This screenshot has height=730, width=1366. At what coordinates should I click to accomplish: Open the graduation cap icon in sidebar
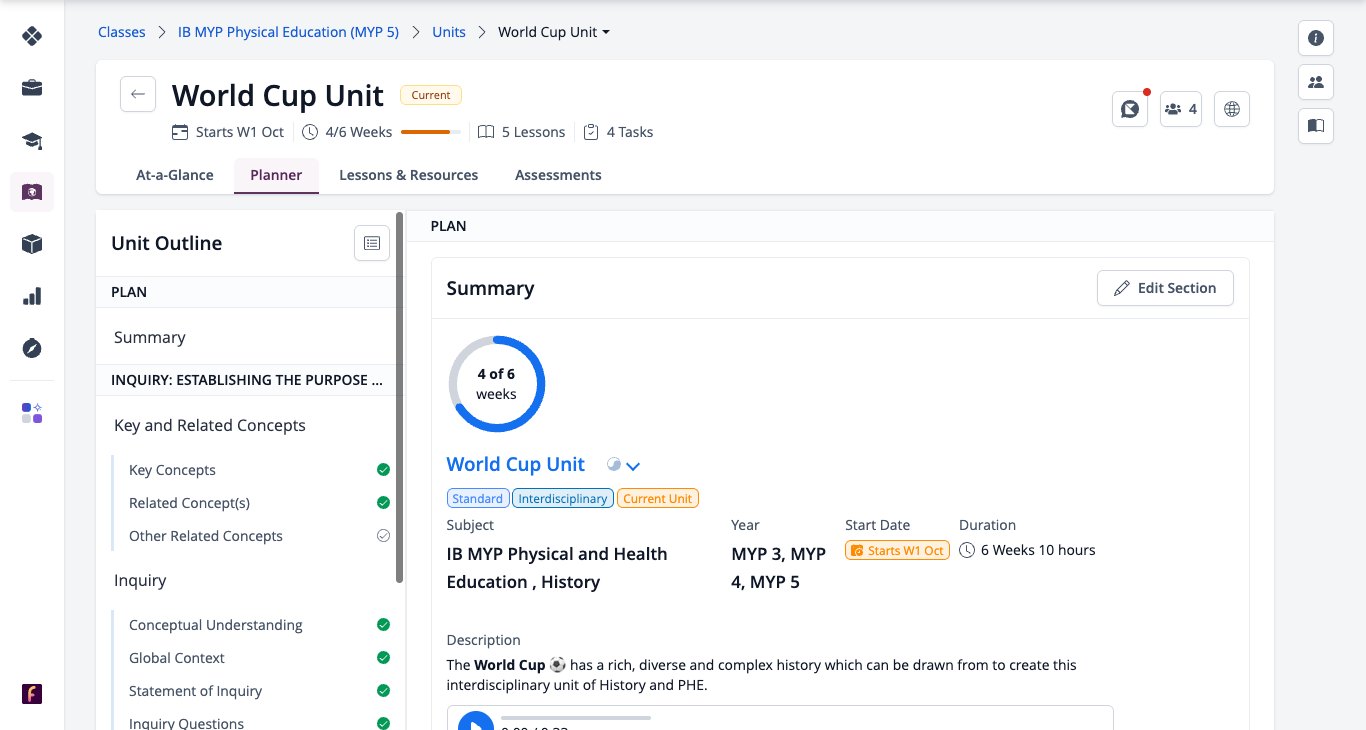32,140
